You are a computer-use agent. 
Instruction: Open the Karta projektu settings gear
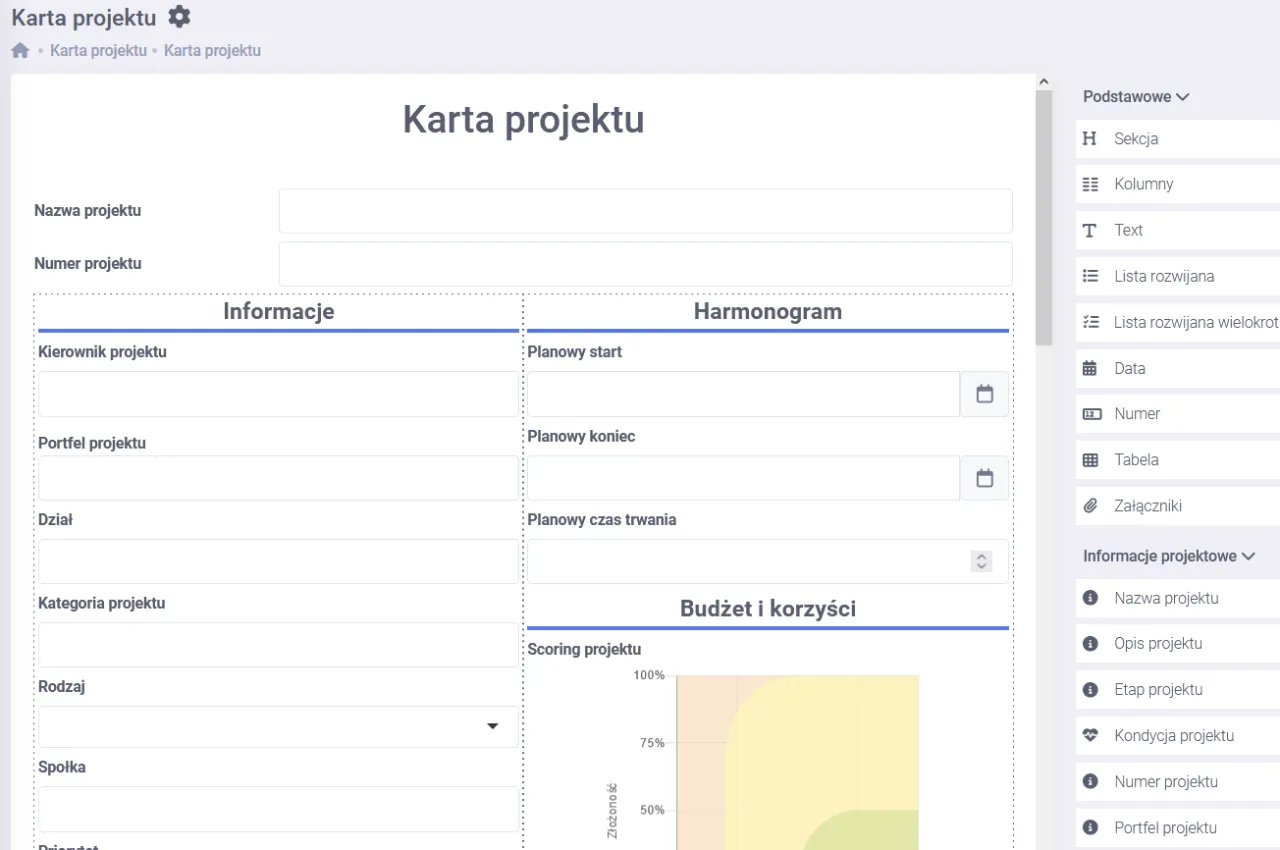178,17
